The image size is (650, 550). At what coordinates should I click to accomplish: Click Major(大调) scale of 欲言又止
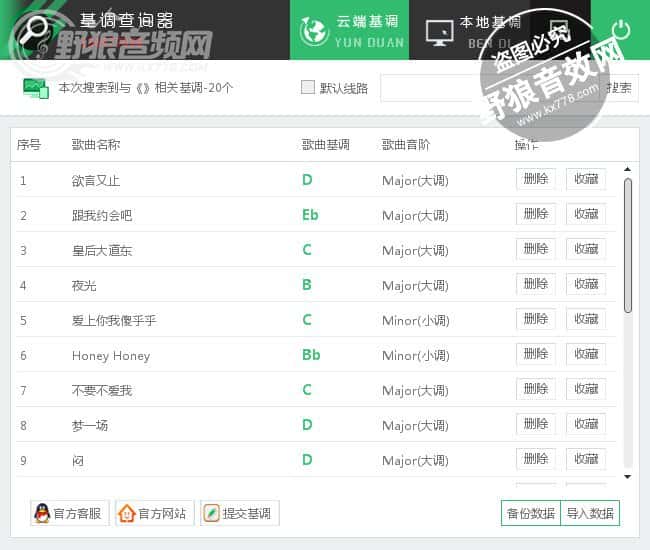(x=415, y=181)
